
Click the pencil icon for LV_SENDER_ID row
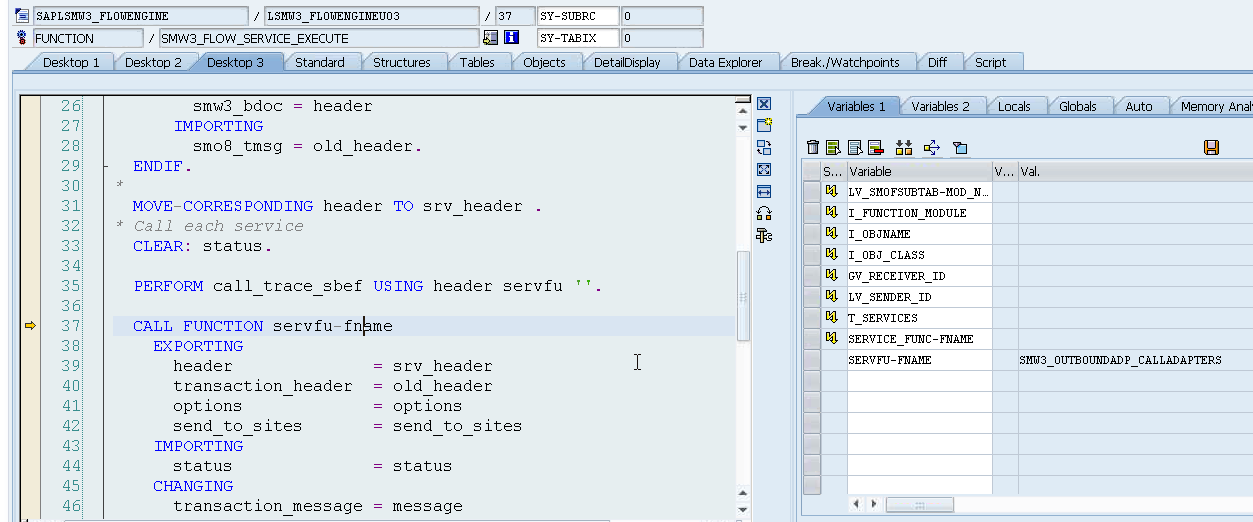coord(832,296)
